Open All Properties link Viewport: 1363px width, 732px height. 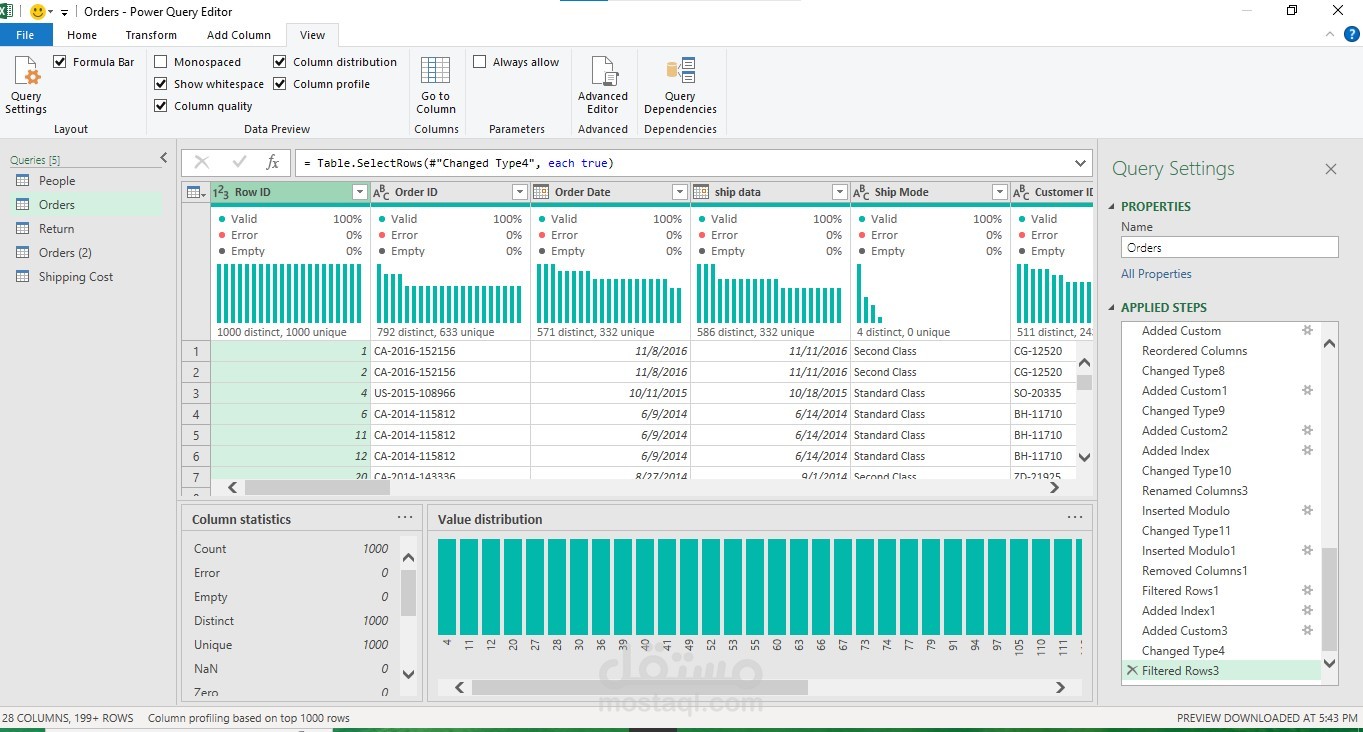tap(1156, 274)
